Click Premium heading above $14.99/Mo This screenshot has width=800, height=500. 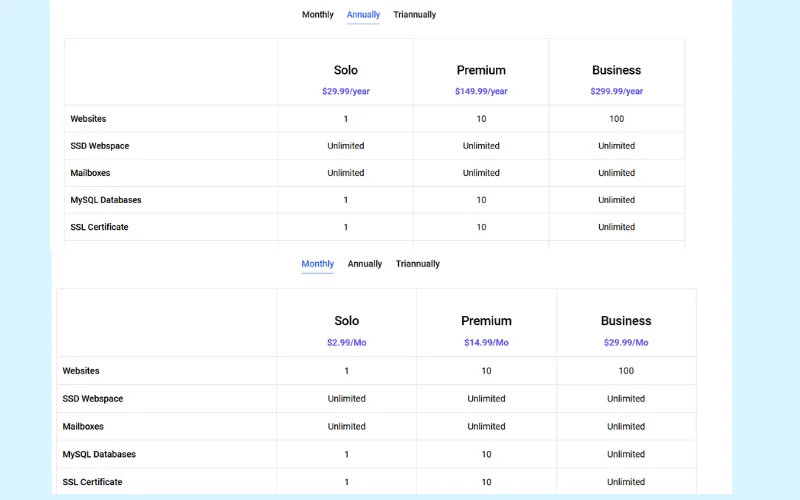pyautogui.click(x=486, y=321)
